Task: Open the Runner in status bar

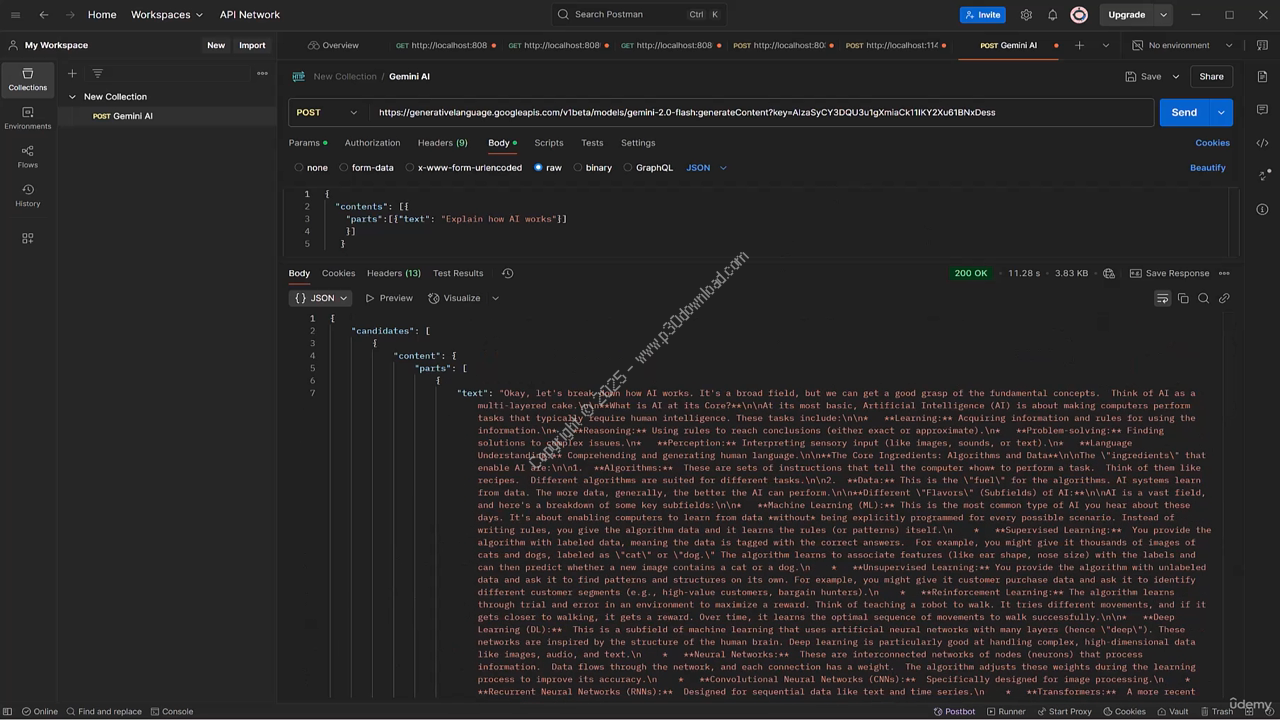Action: [1005, 712]
